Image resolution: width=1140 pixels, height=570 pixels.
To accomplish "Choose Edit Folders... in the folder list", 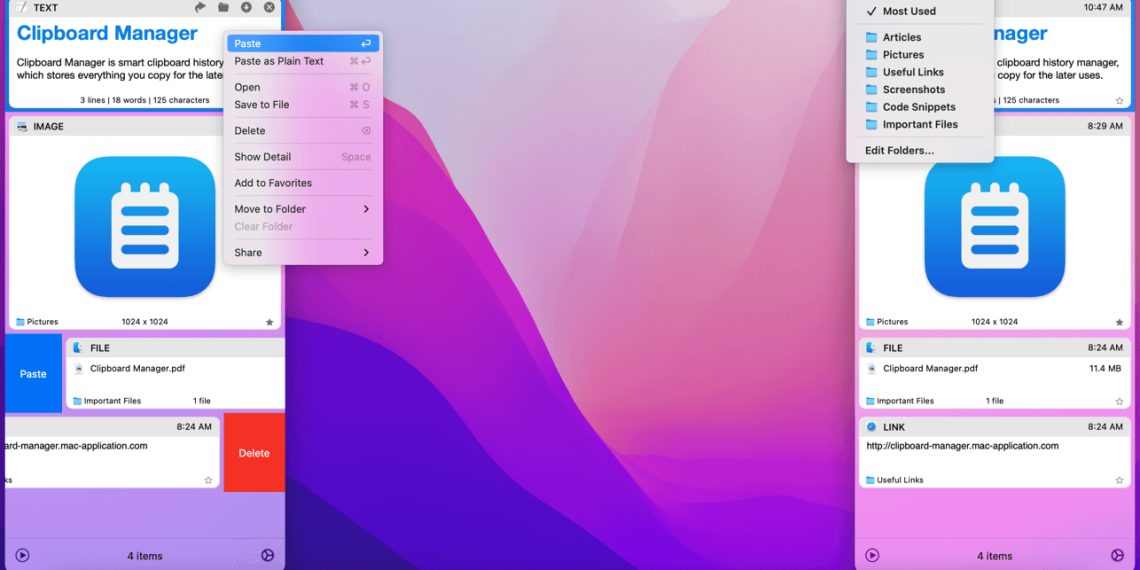I will coord(899,150).
